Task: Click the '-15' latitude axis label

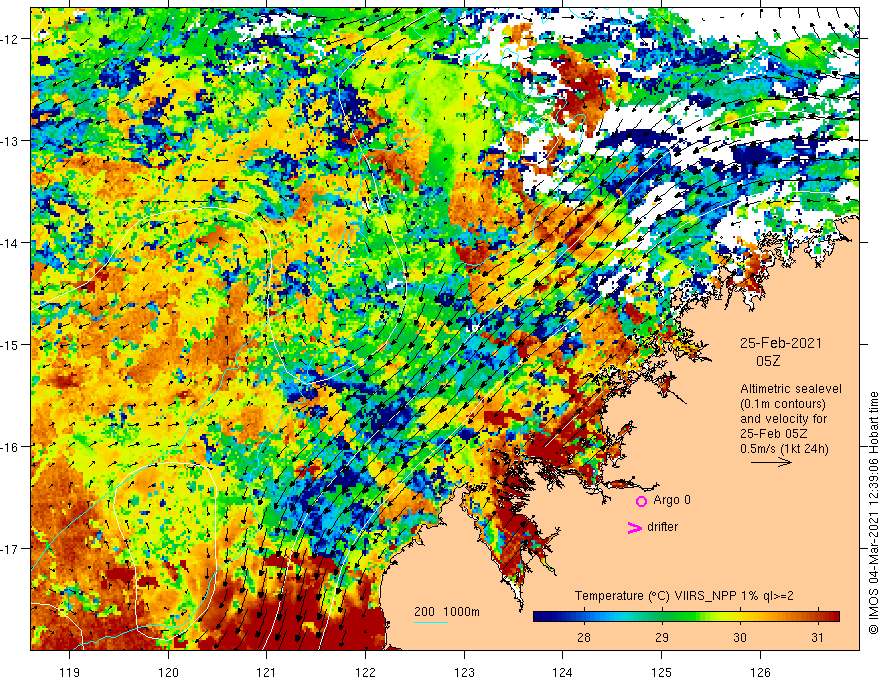Action: pos(10,344)
